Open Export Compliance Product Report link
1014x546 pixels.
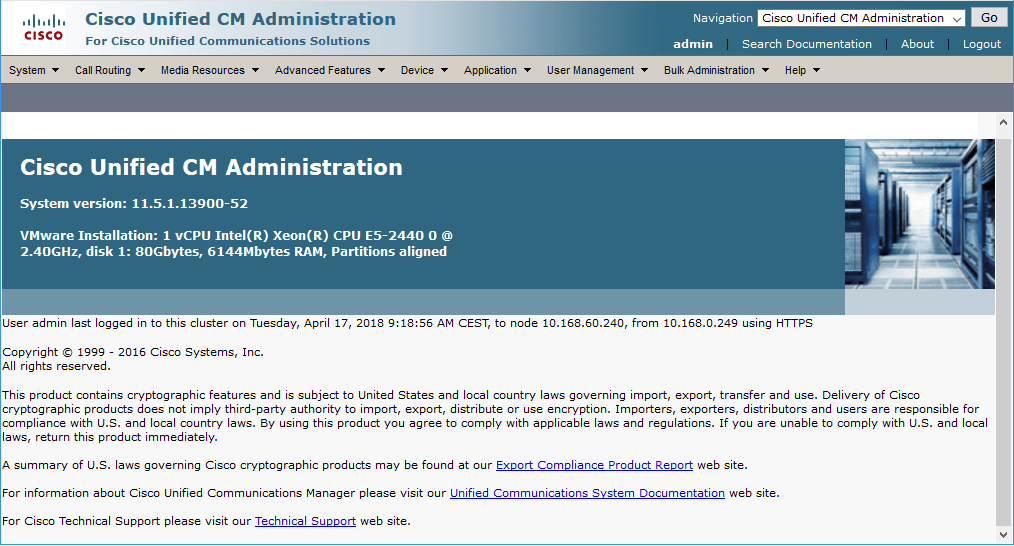pyautogui.click(x=594, y=465)
